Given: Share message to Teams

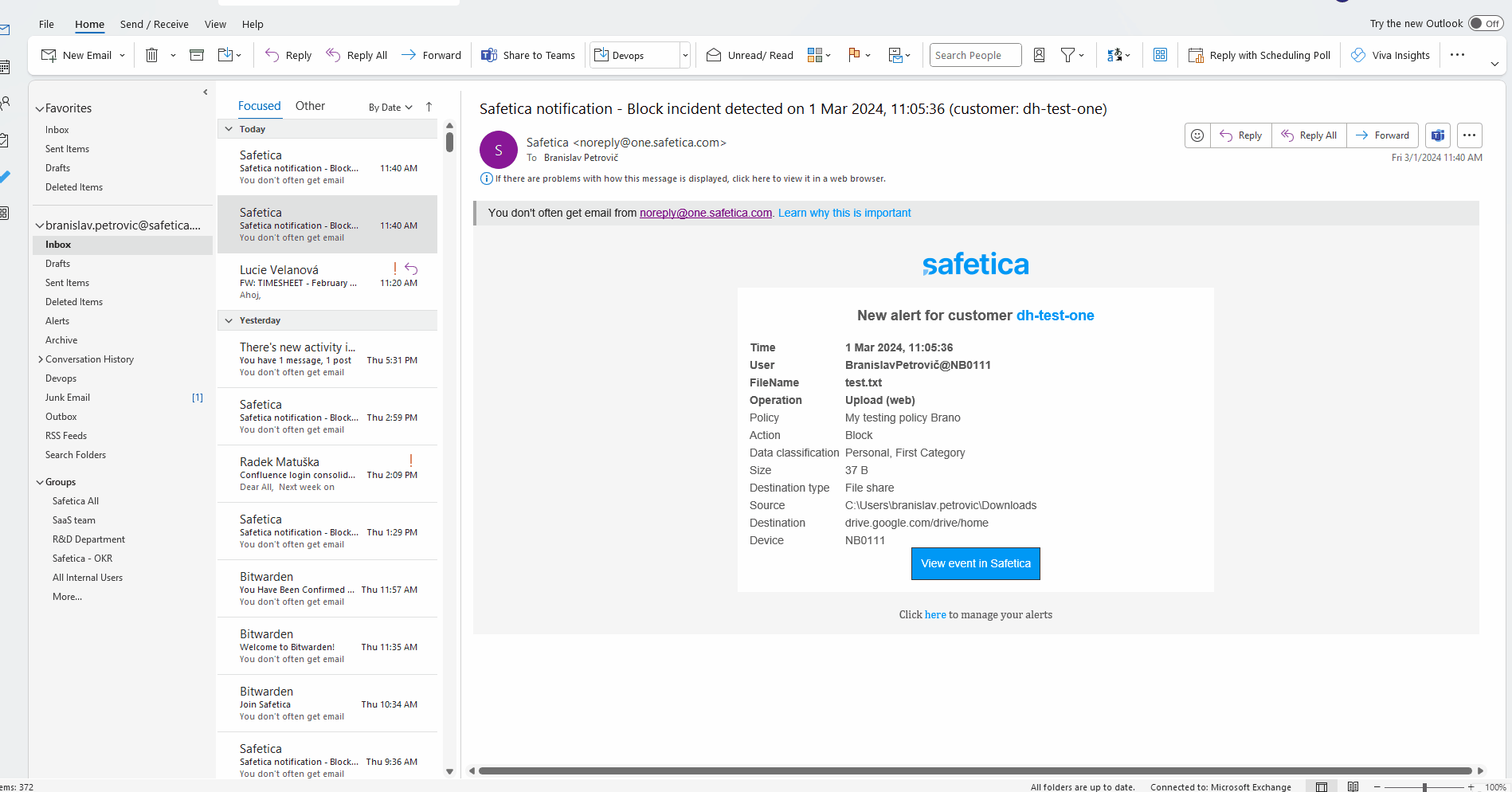Looking at the screenshot, I should point(528,55).
